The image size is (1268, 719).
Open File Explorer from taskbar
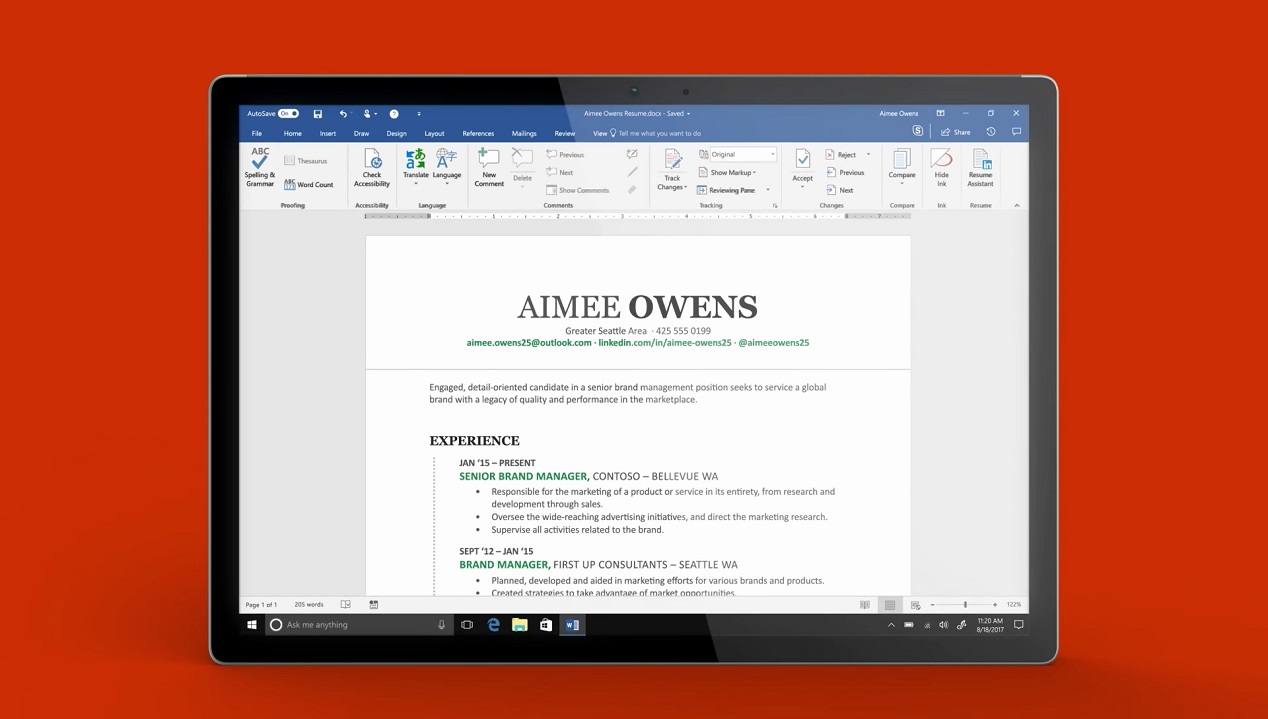(520, 625)
